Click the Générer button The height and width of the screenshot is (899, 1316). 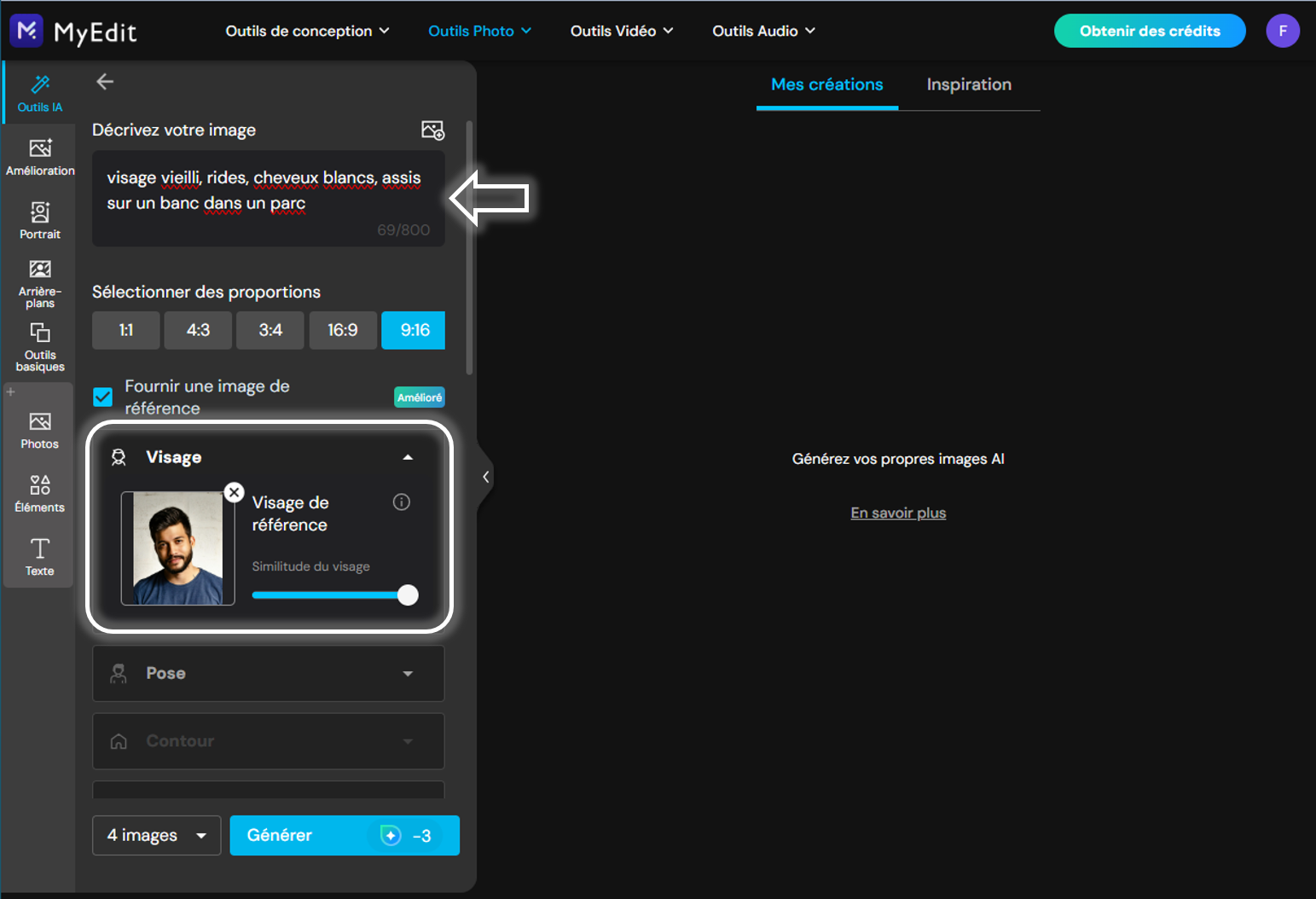[345, 836]
